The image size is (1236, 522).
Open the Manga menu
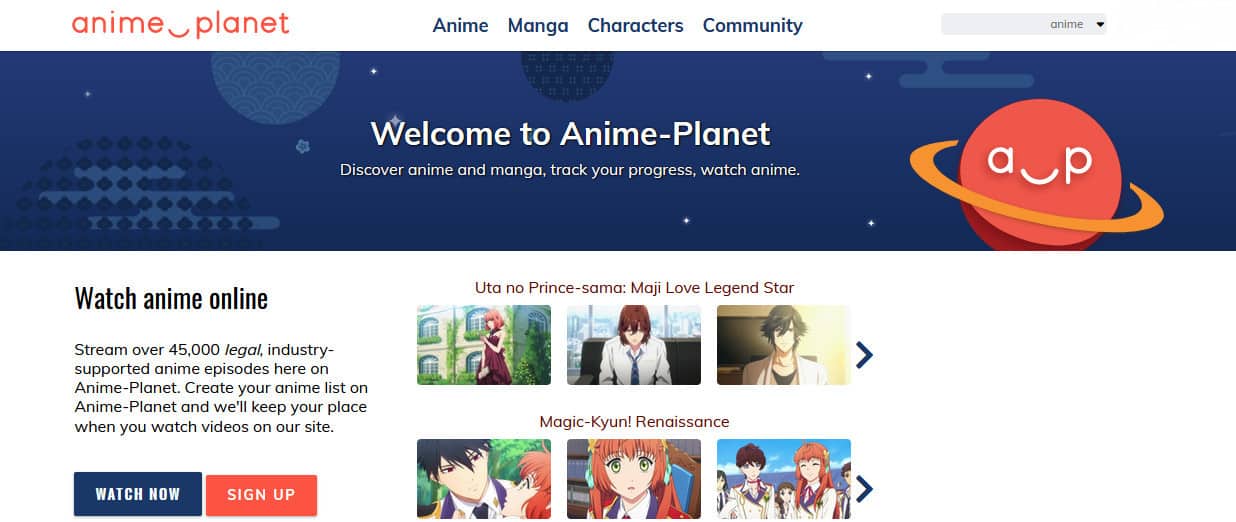tap(538, 25)
